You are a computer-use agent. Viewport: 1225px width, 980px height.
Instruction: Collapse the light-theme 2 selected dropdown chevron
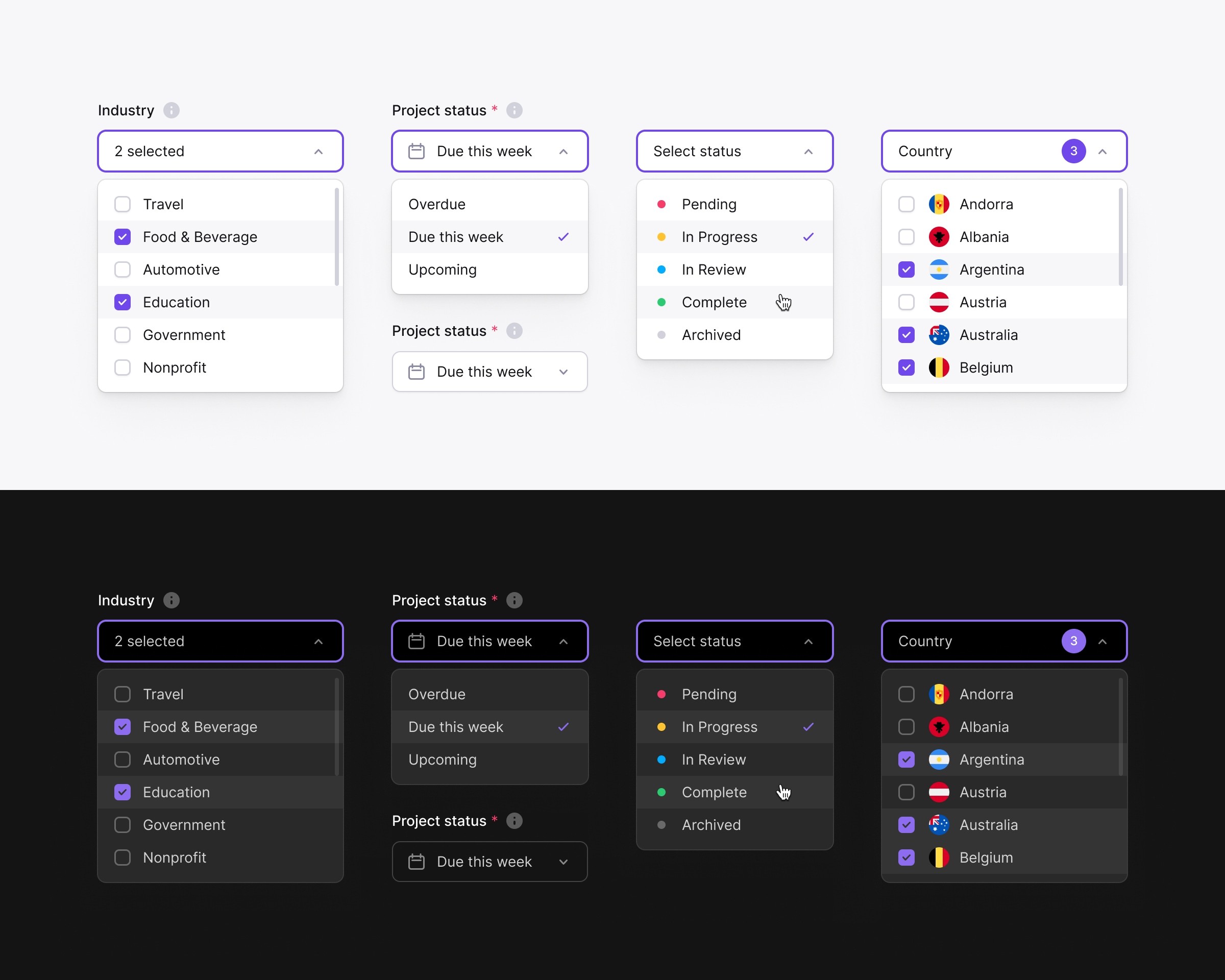(x=318, y=152)
